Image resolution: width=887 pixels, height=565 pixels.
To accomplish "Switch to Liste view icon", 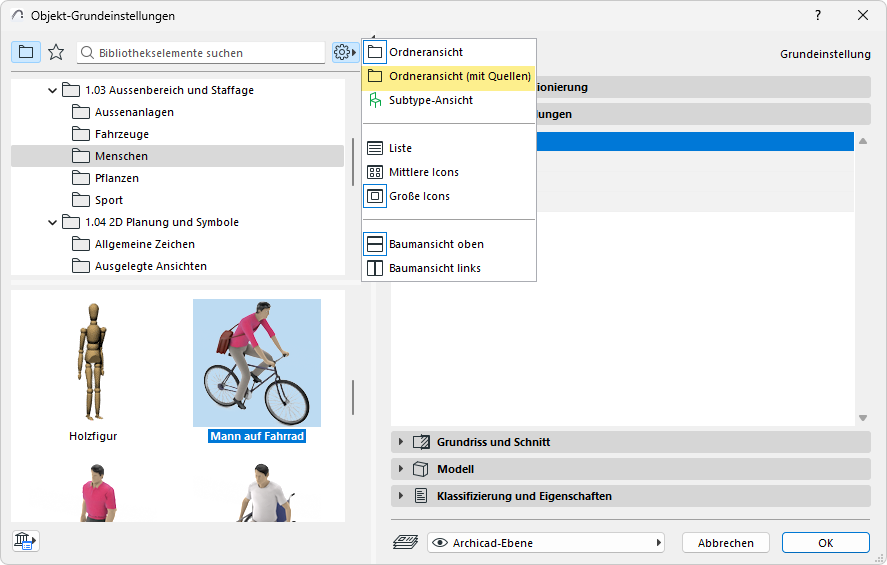I will (400, 148).
